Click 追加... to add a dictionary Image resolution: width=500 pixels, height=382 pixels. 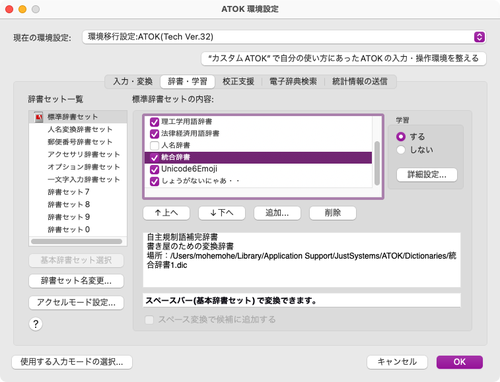(x=277, y=213)
